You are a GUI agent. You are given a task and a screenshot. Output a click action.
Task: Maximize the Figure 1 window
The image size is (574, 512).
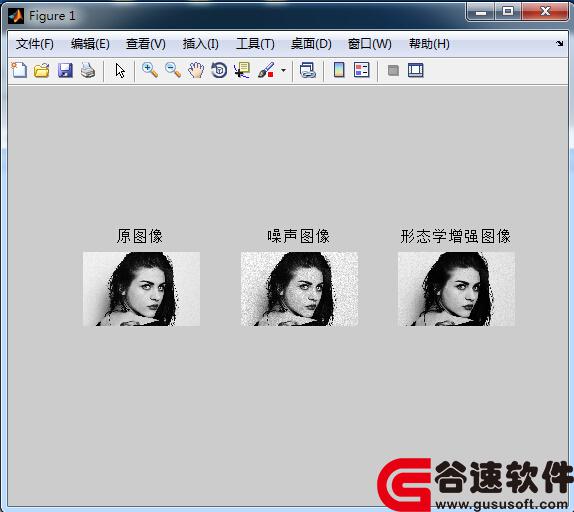[508, 12]
